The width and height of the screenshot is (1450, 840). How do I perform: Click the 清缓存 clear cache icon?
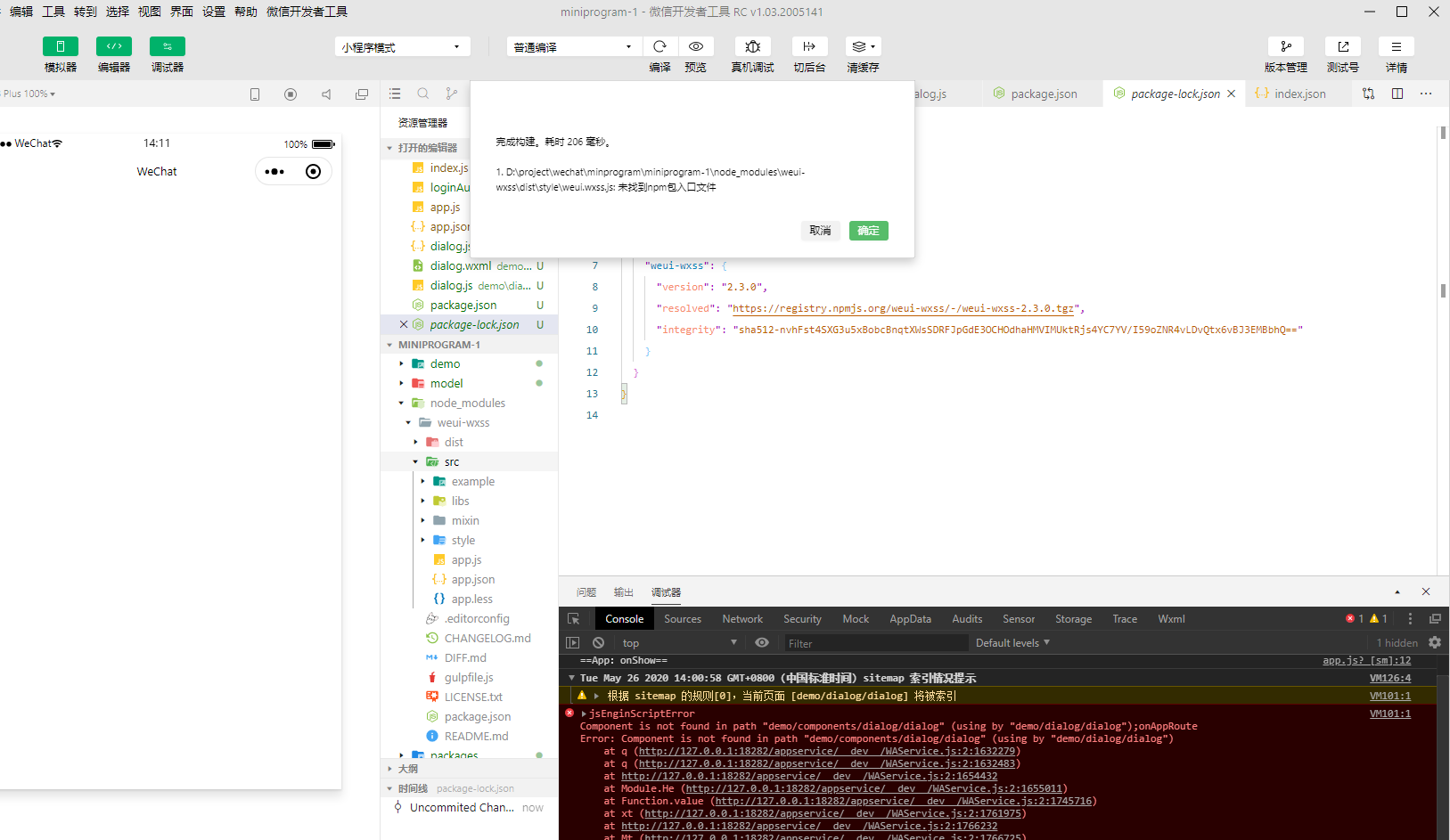[x=859, y=46]
